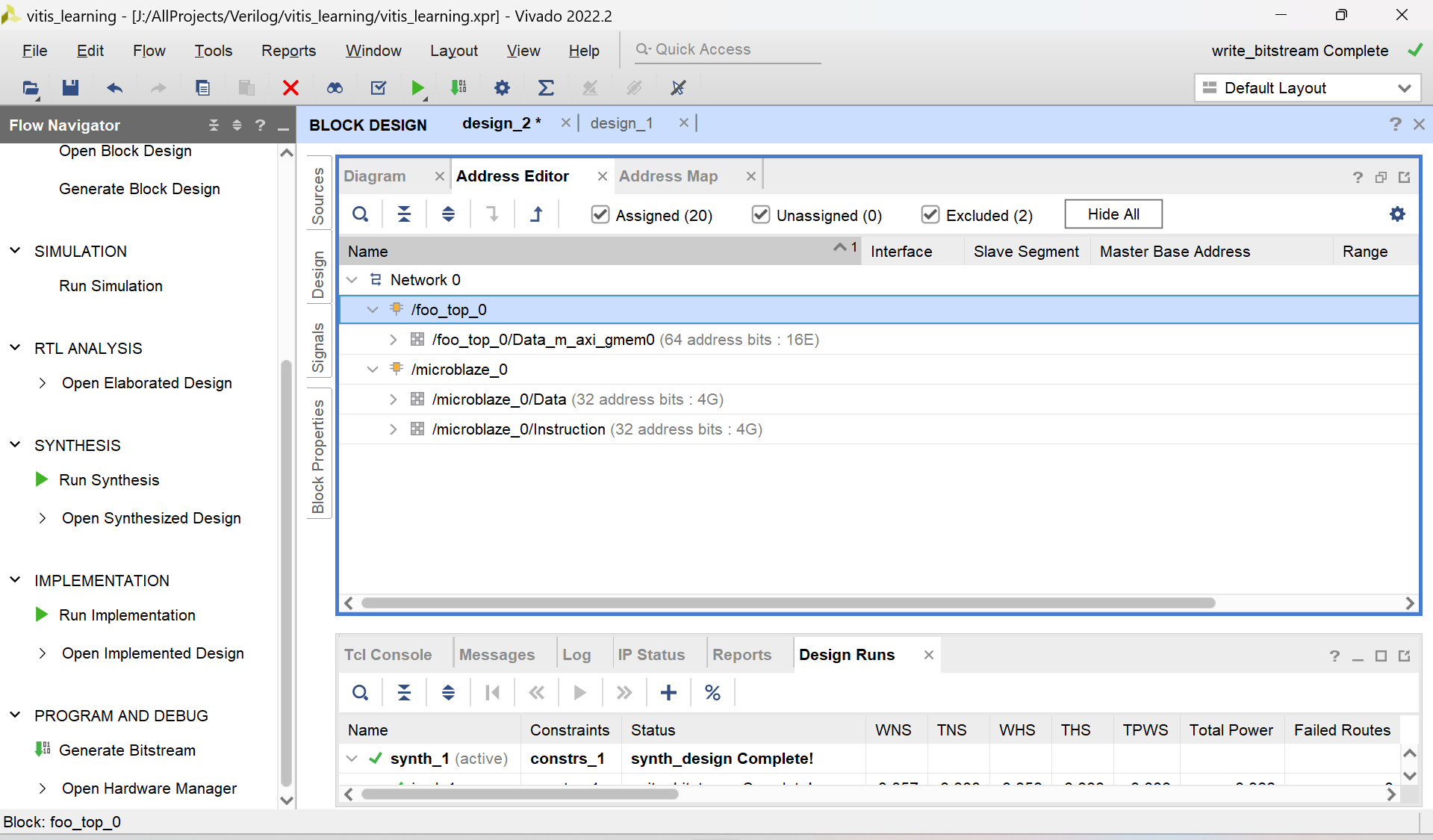Switch to the Diagram tab

375,176
